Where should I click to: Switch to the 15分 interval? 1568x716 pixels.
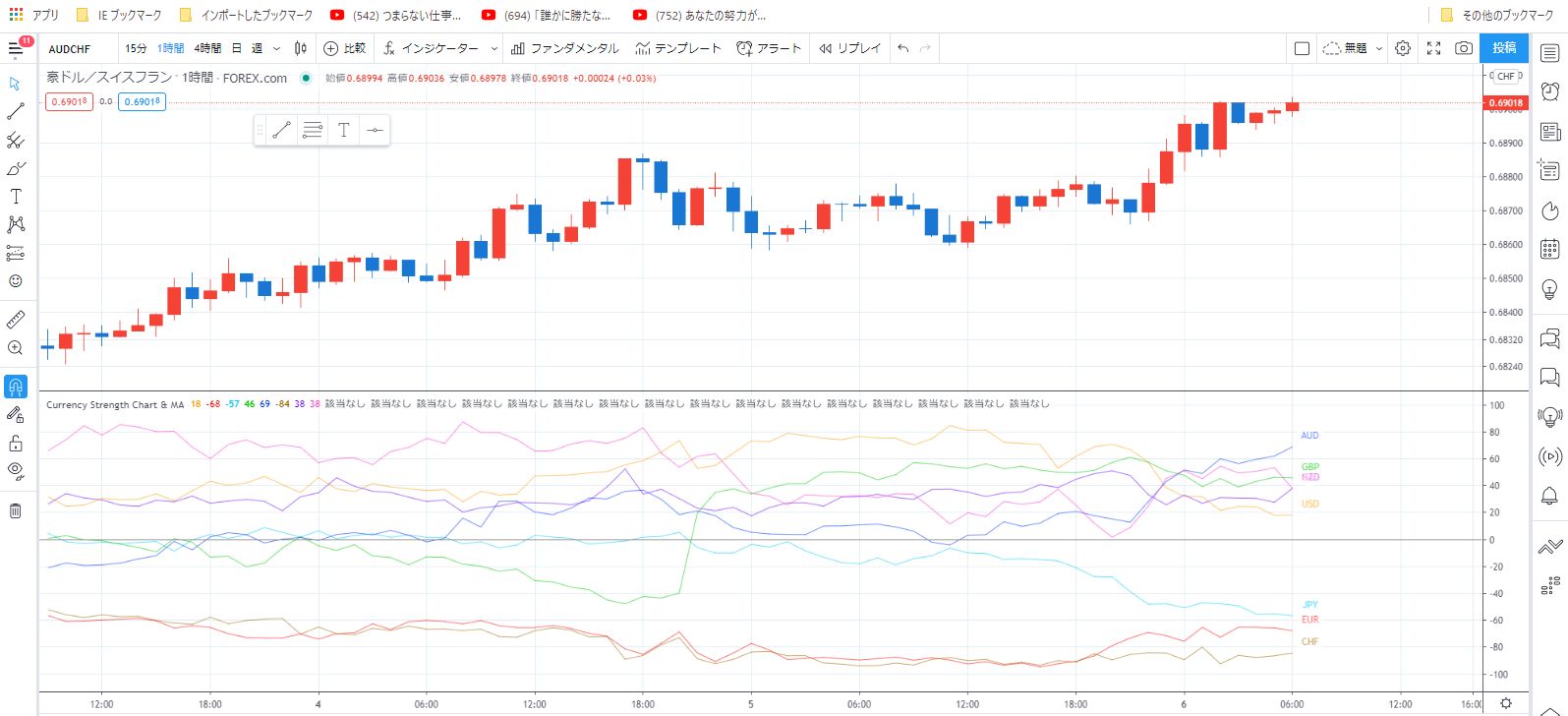pyautogui.click(x=136, y=48)
